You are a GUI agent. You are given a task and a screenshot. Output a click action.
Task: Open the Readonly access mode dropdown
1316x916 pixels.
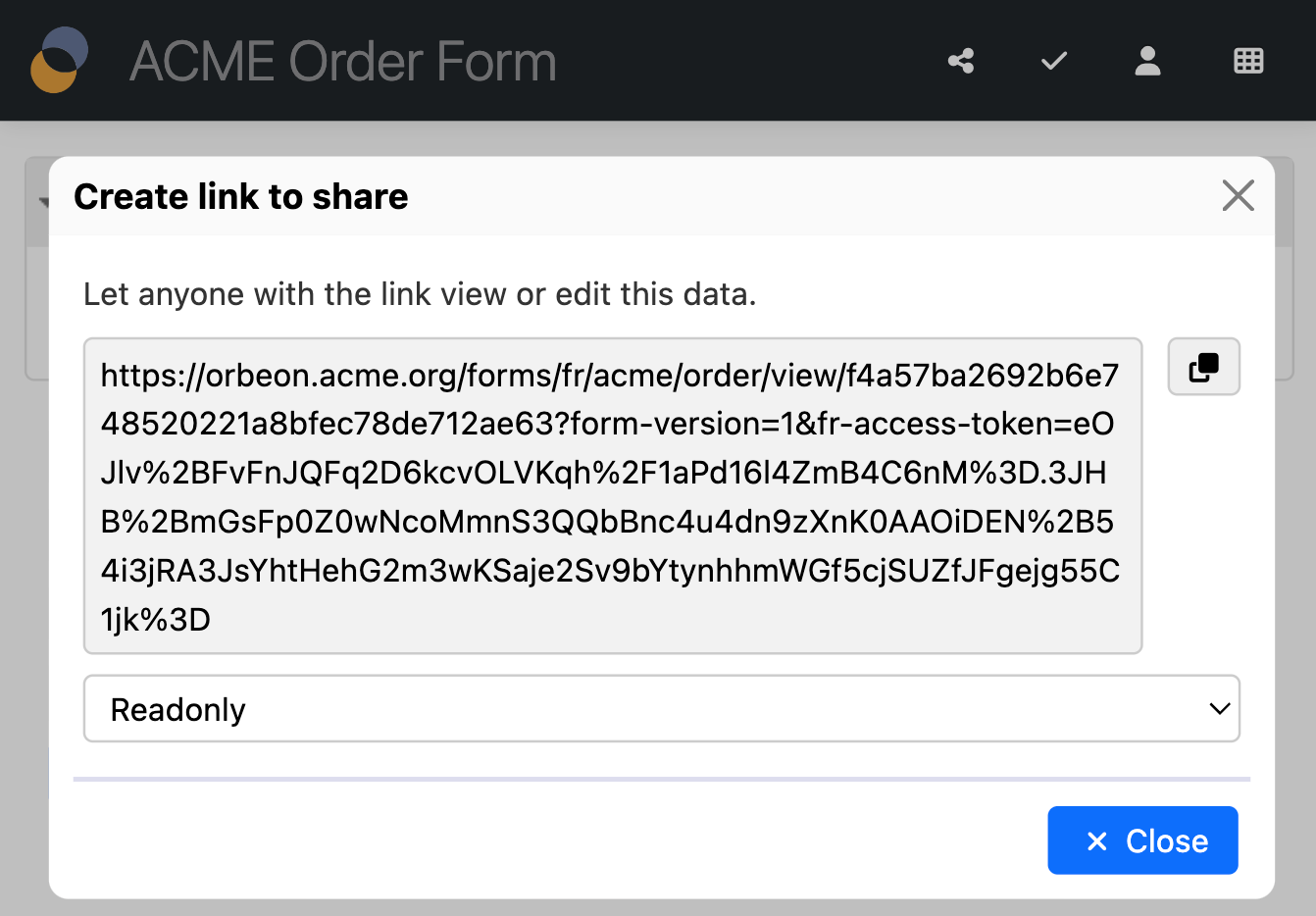click(661, 709)
